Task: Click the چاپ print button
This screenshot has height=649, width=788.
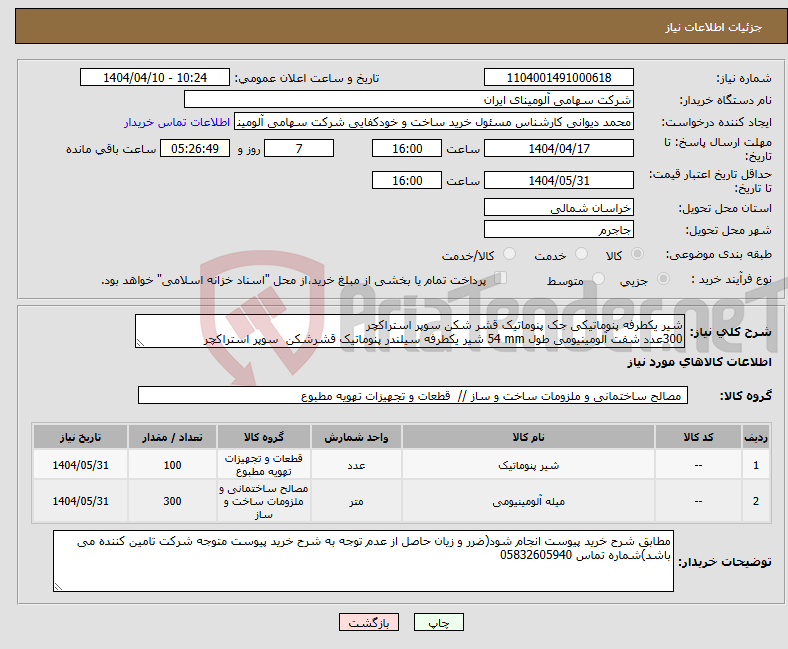Action: tap(439, 622)
